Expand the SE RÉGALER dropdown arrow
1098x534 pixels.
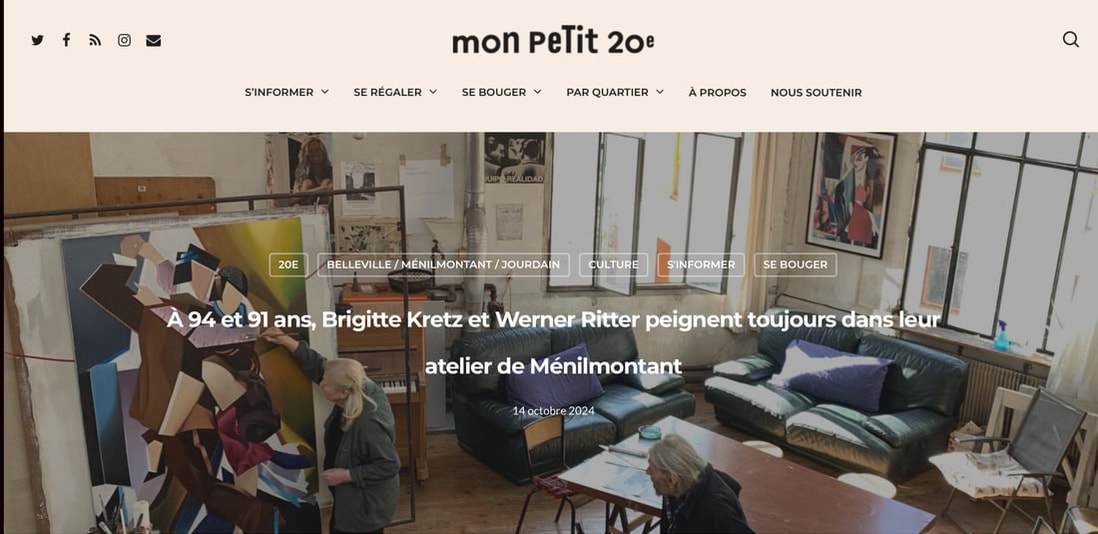(433, 92)
